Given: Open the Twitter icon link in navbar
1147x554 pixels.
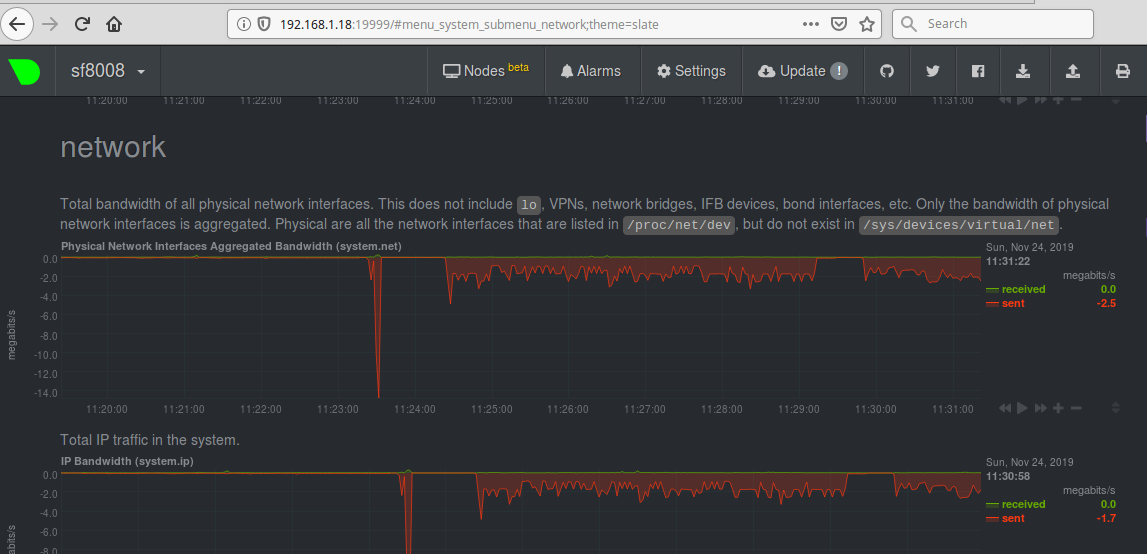Looking at the screenshot, I should tap(932, 71).
